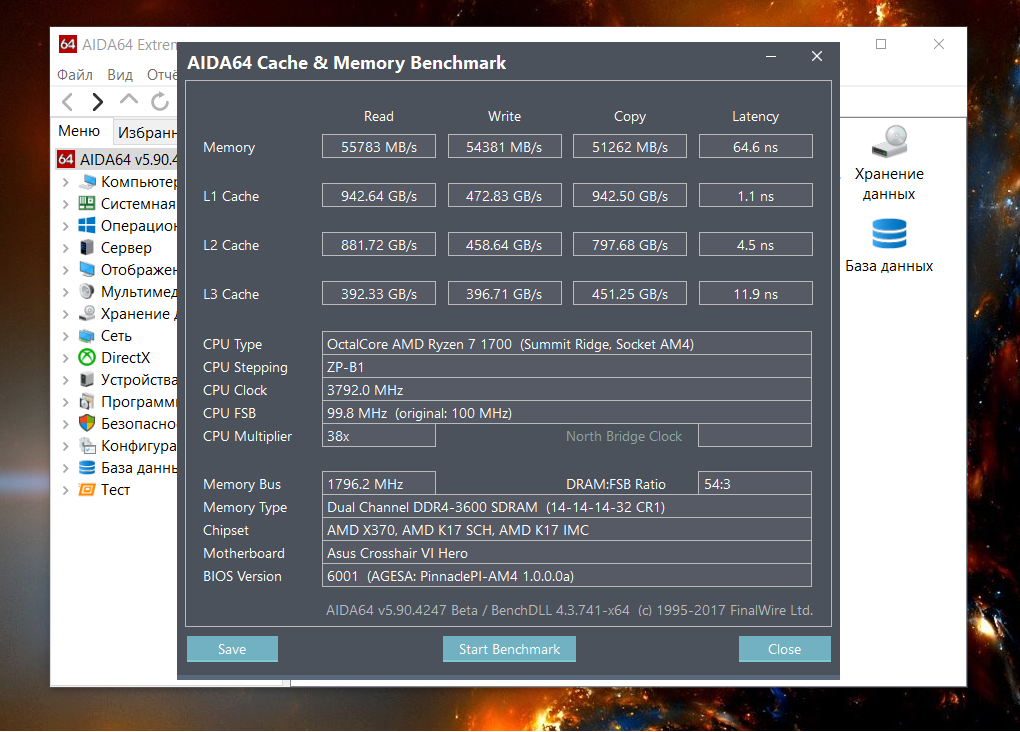Select the DirectX Xbox icon

tap(87, 357)
